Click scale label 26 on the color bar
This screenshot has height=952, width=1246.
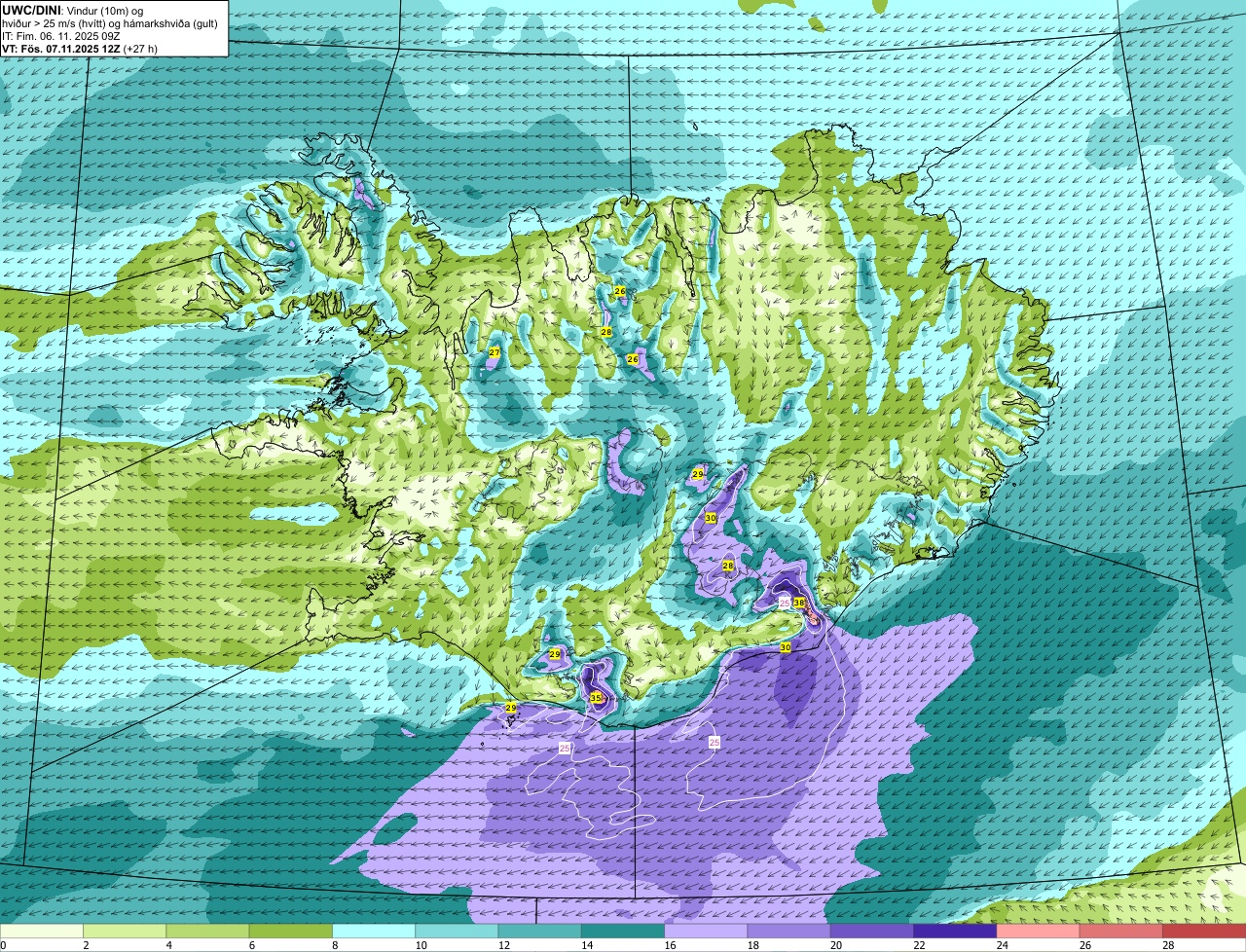click(x=1084, y=945)
